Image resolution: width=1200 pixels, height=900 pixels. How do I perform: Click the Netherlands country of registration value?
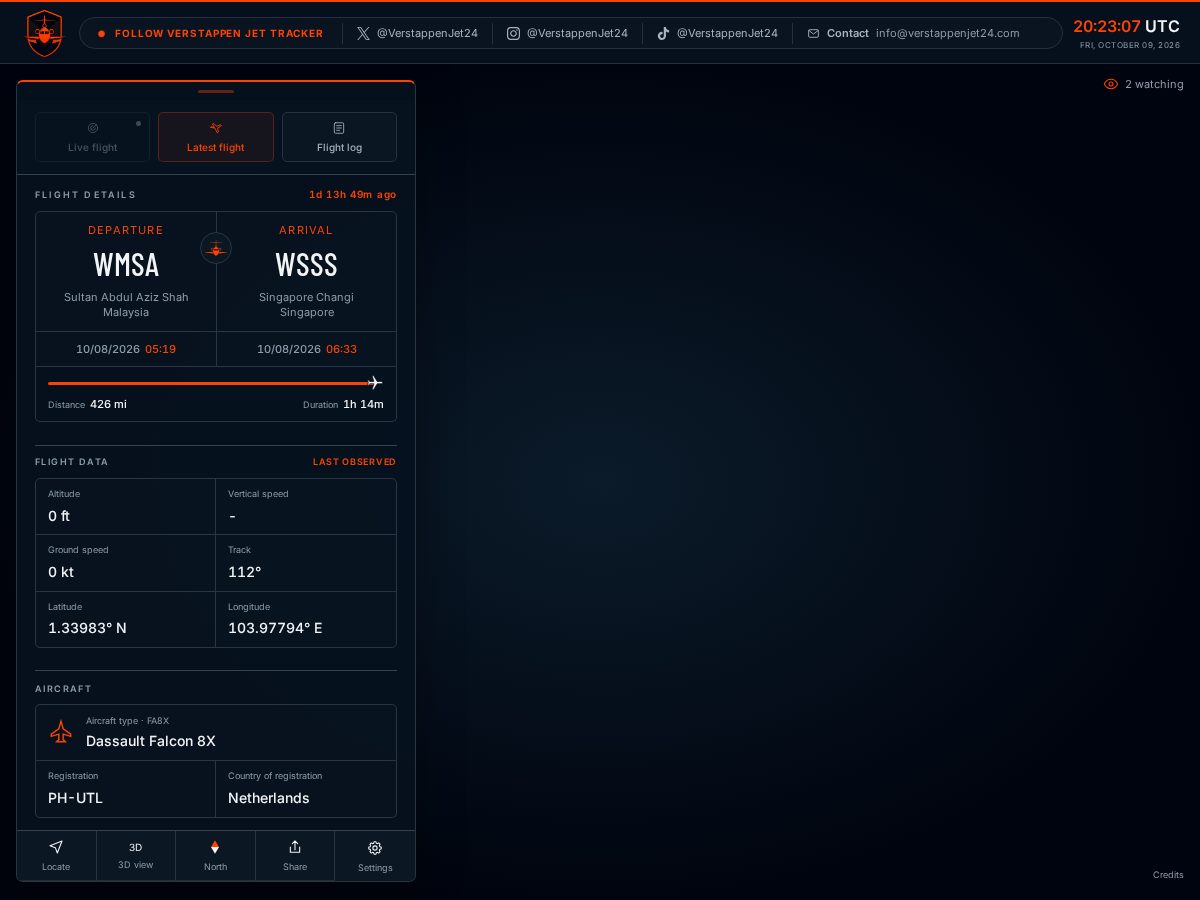coord(269,798)
